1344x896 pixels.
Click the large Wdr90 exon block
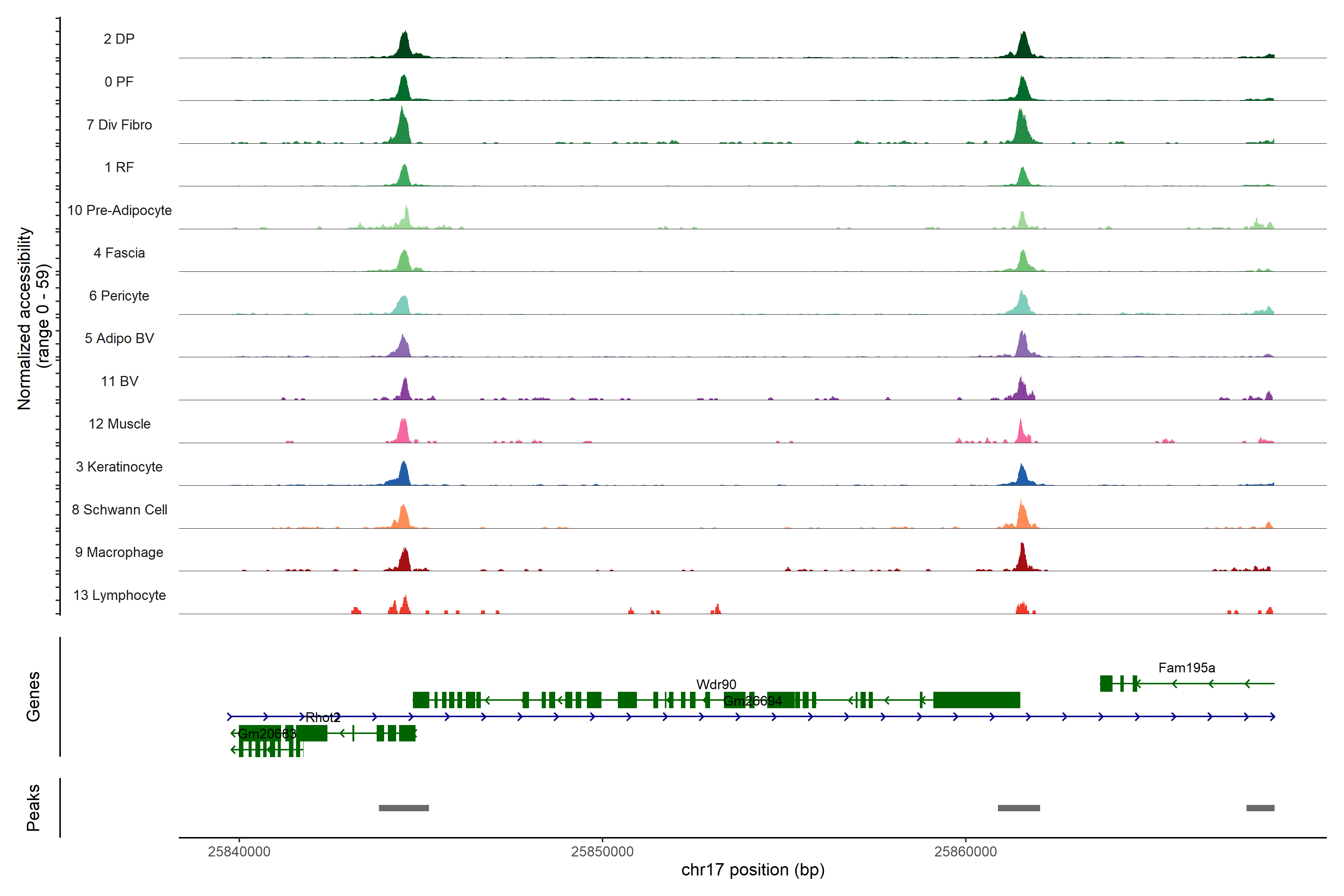976,700
